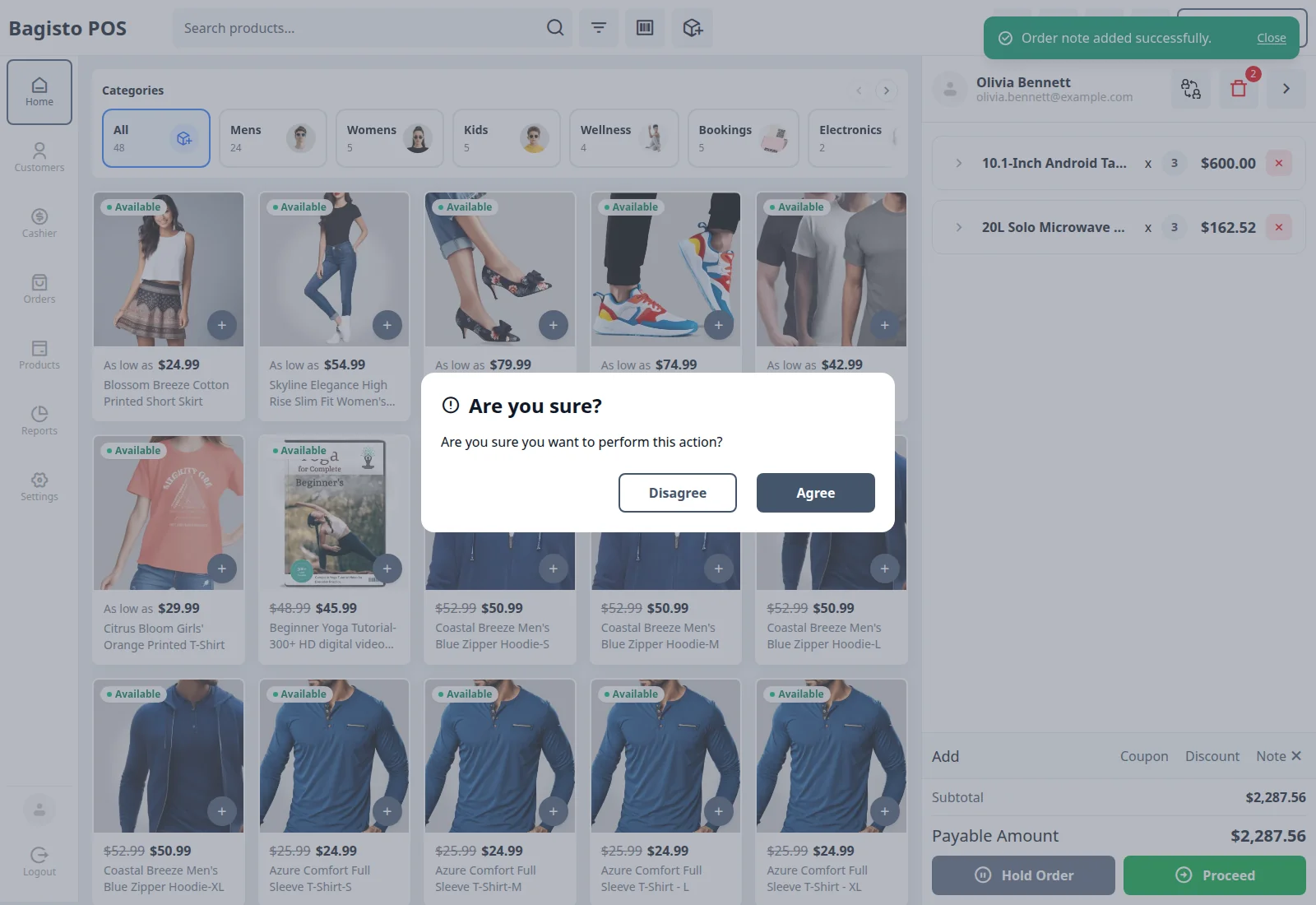Open Reports from the sidebar
Image resolution: width=1316 pixels, height=905 pixels.
[x=39, y=420]
